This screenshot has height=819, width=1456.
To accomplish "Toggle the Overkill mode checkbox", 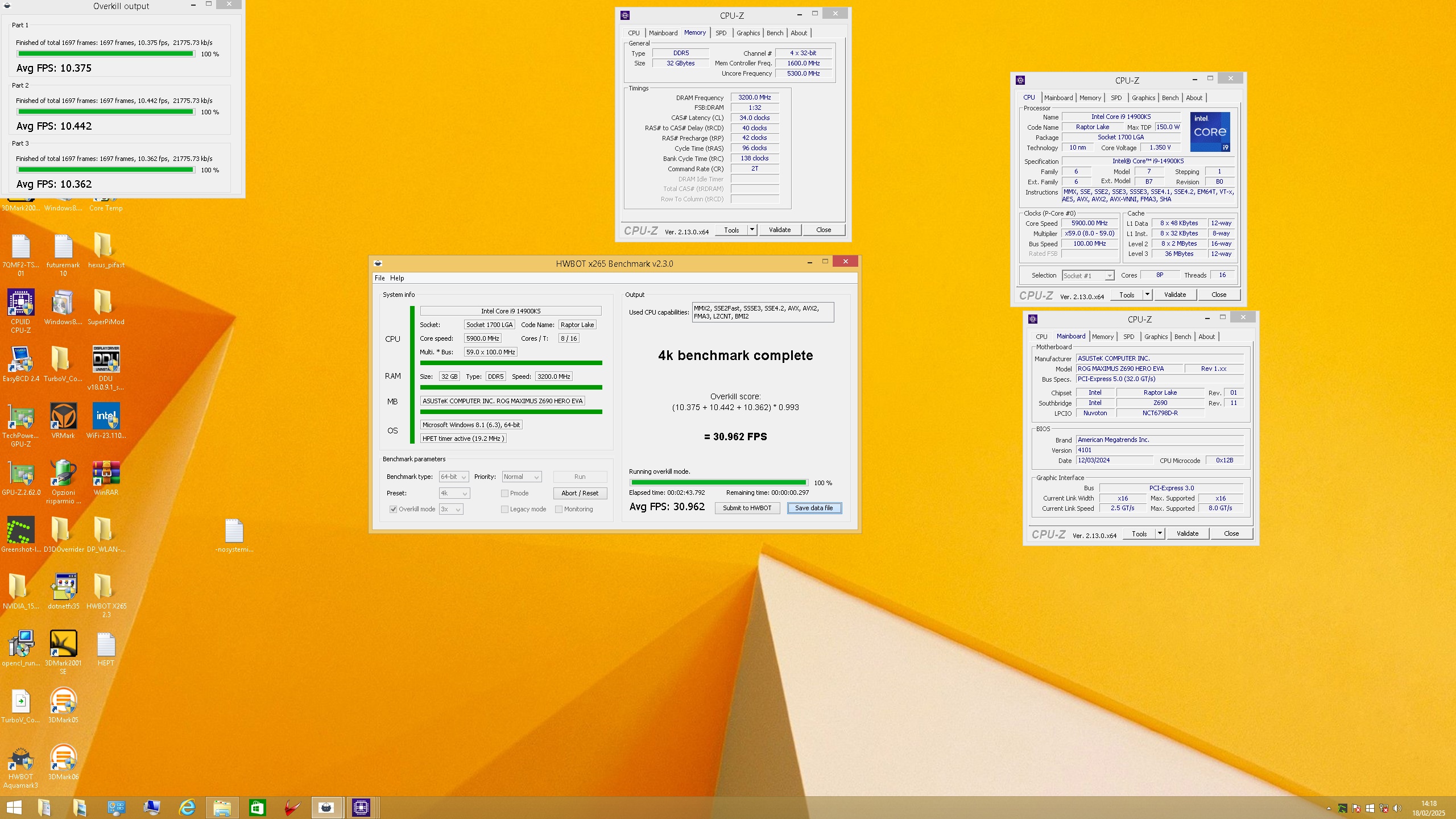I will [x=393, y=509].
